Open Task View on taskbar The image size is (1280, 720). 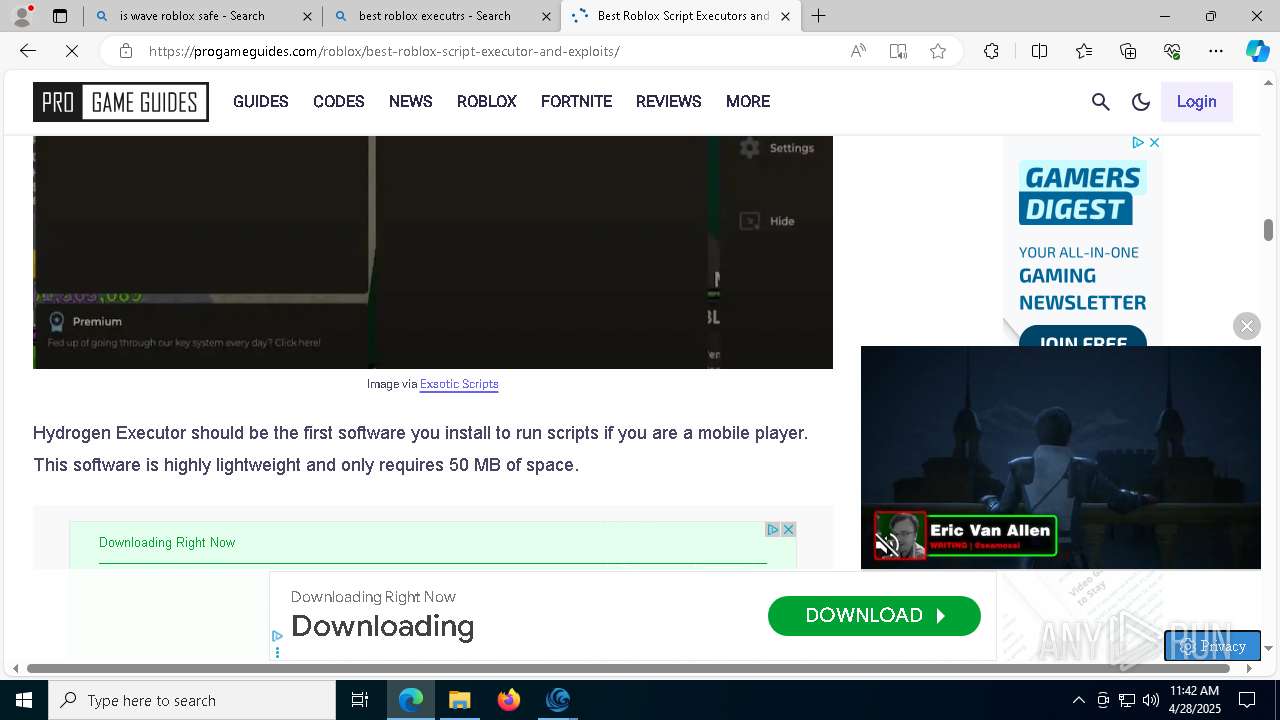pyautogui.click(x=360, y=700)
